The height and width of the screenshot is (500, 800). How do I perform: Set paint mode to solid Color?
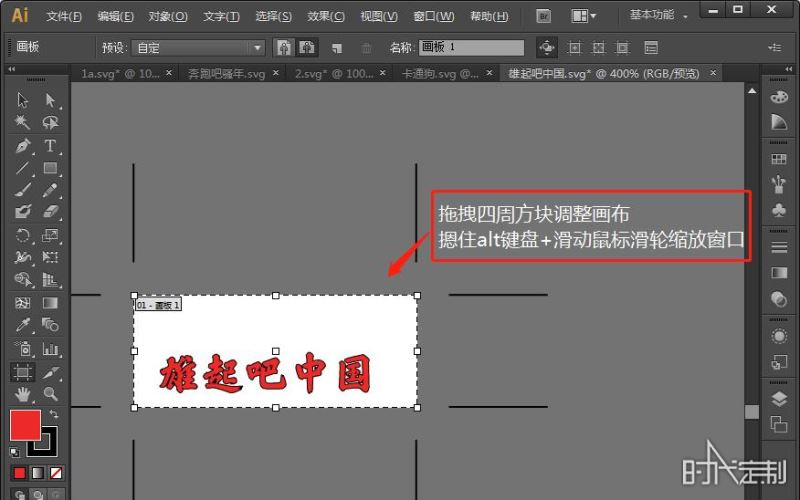19,473
